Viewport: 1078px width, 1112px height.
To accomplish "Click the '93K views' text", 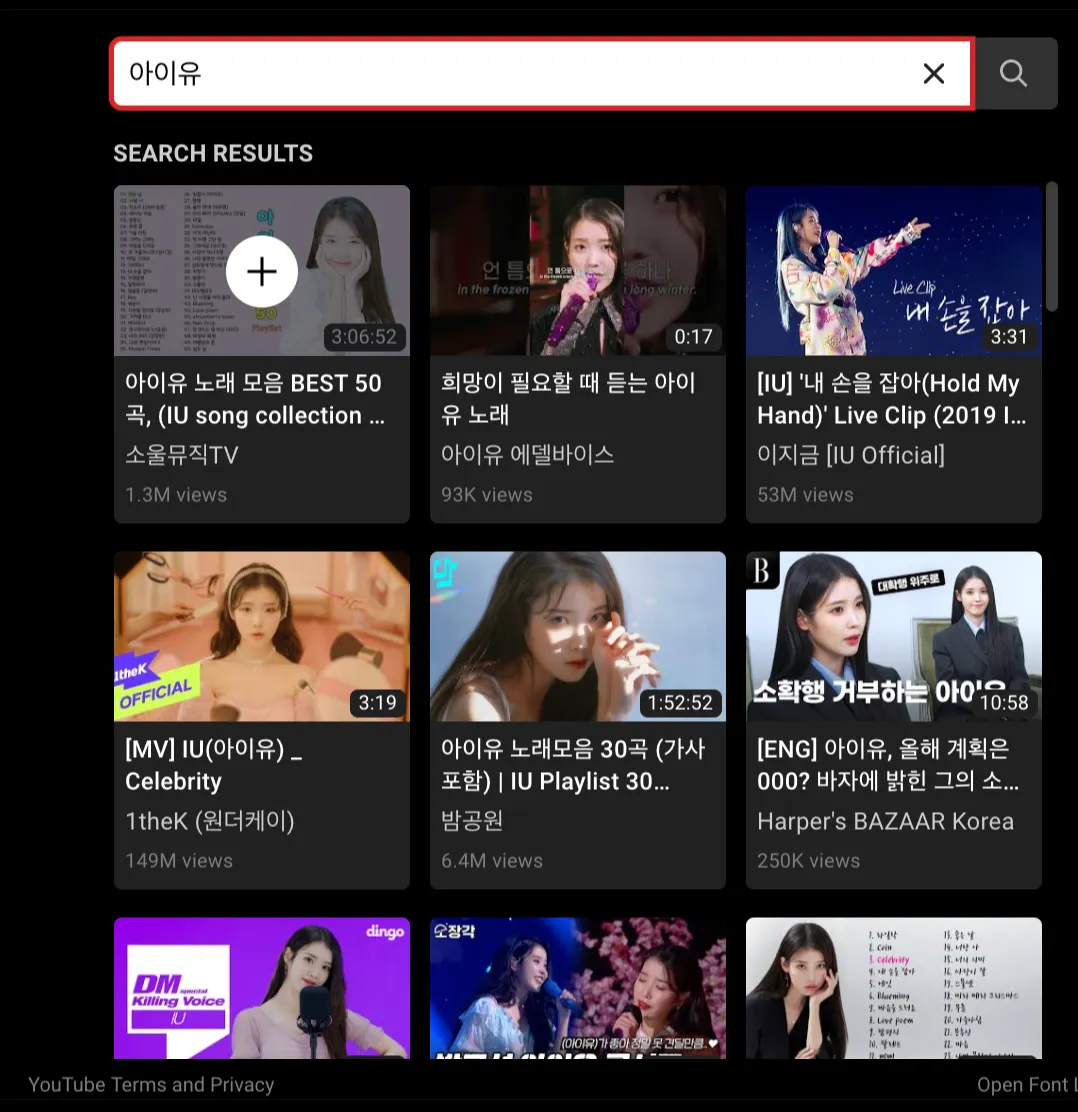I will pos(487,494).
